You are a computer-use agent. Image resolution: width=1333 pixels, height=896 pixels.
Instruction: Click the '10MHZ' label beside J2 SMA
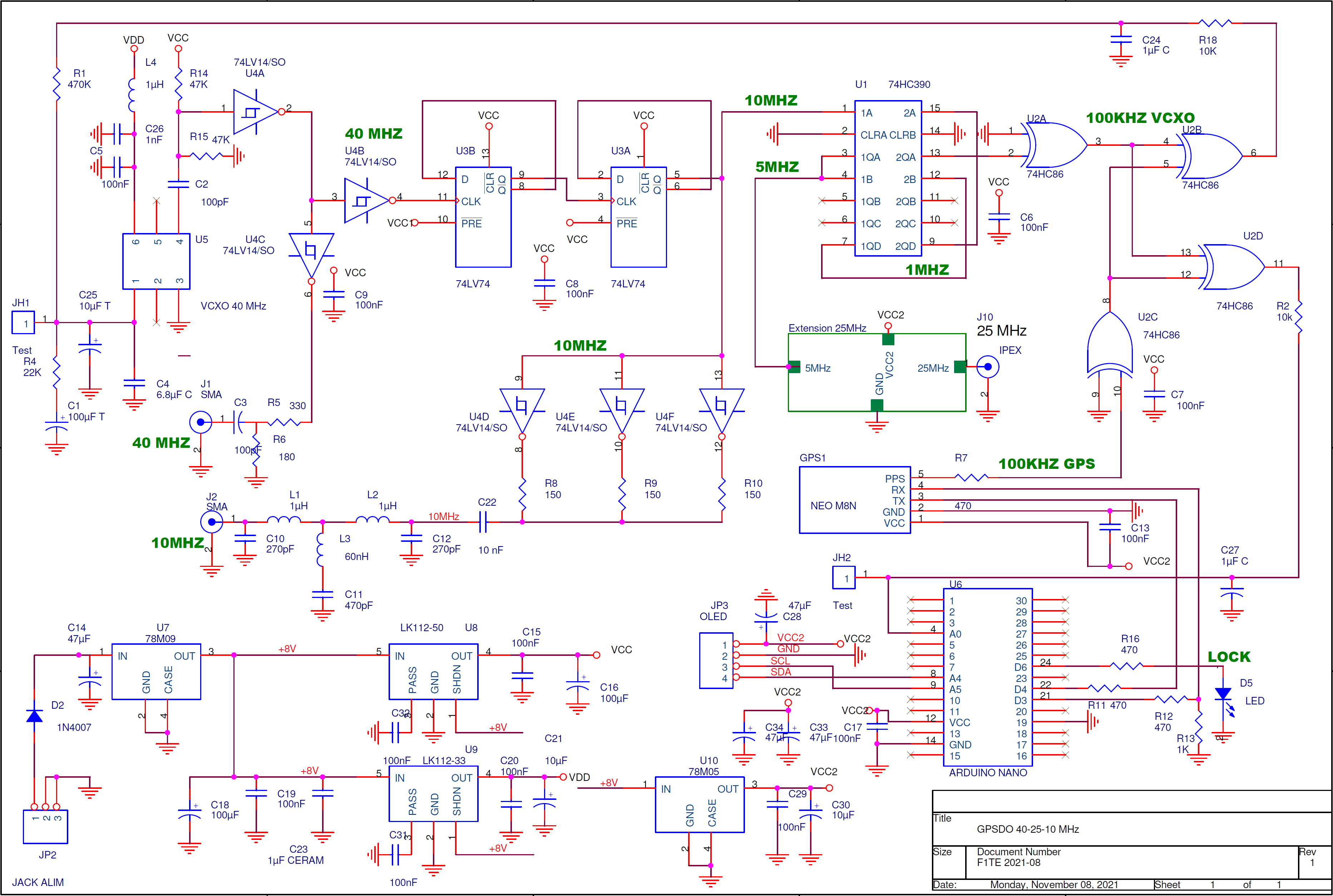click(178, 543)
